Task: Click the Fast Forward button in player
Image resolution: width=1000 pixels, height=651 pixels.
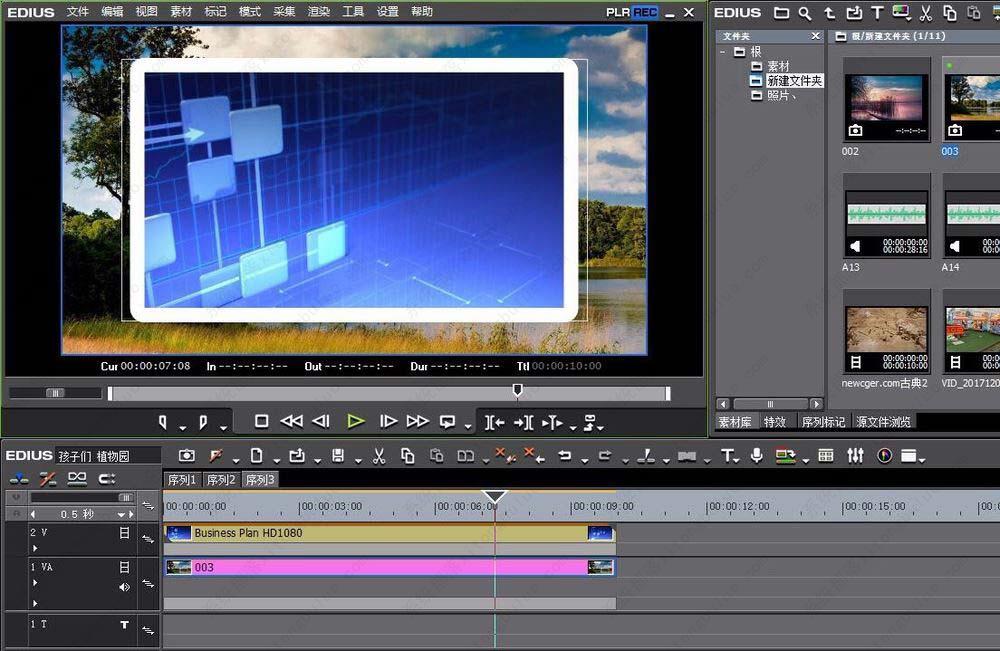Action: tap(418, 421)
